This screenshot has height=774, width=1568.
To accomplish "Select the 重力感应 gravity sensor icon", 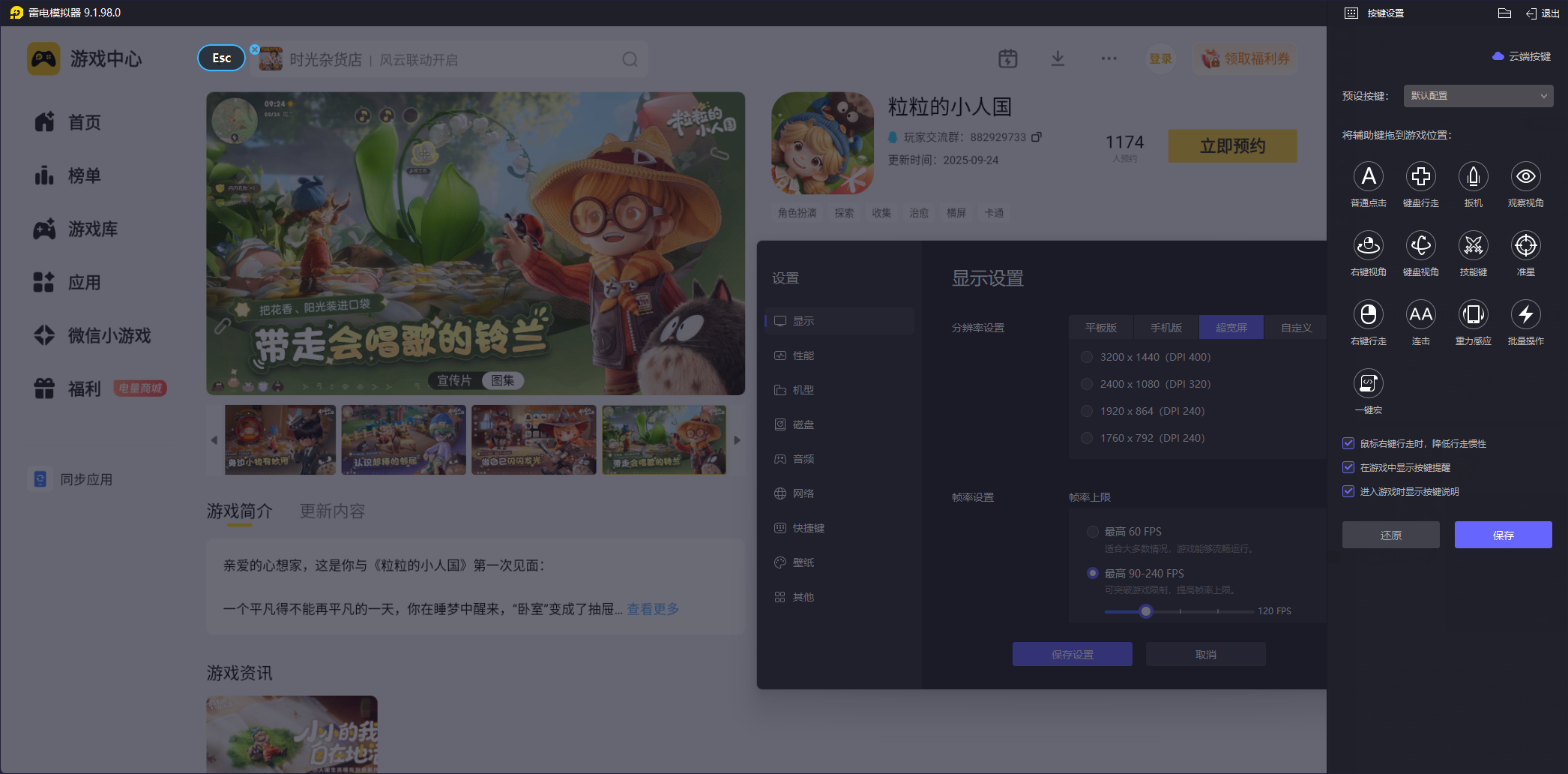I will [x=1473, y=315].
